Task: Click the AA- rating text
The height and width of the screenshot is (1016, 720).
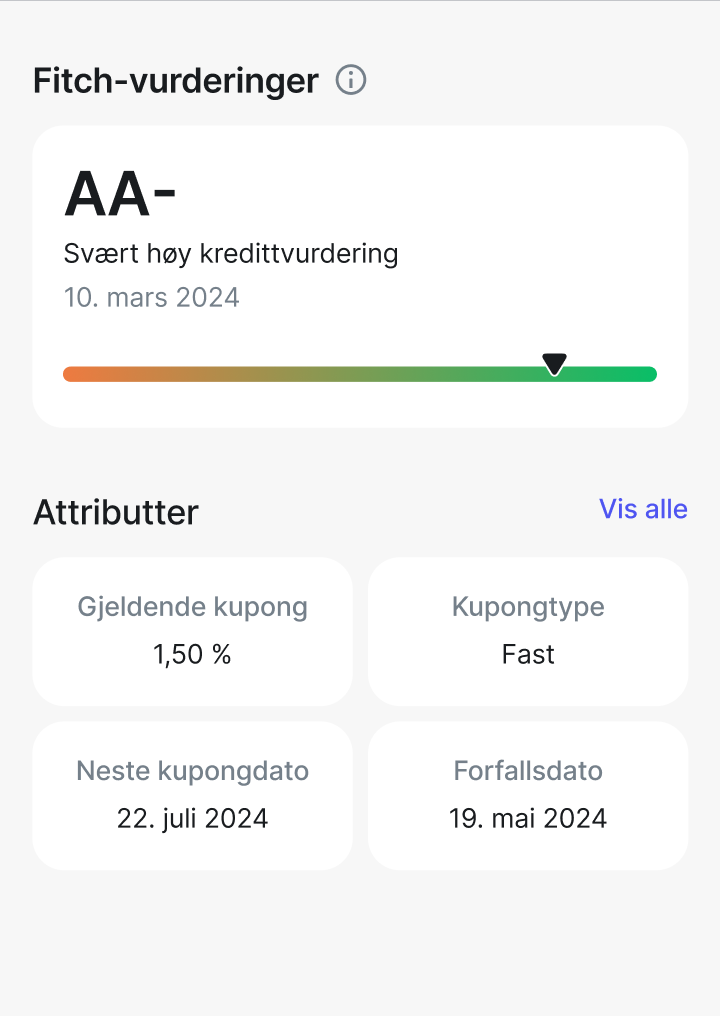Action: point(120,194)
